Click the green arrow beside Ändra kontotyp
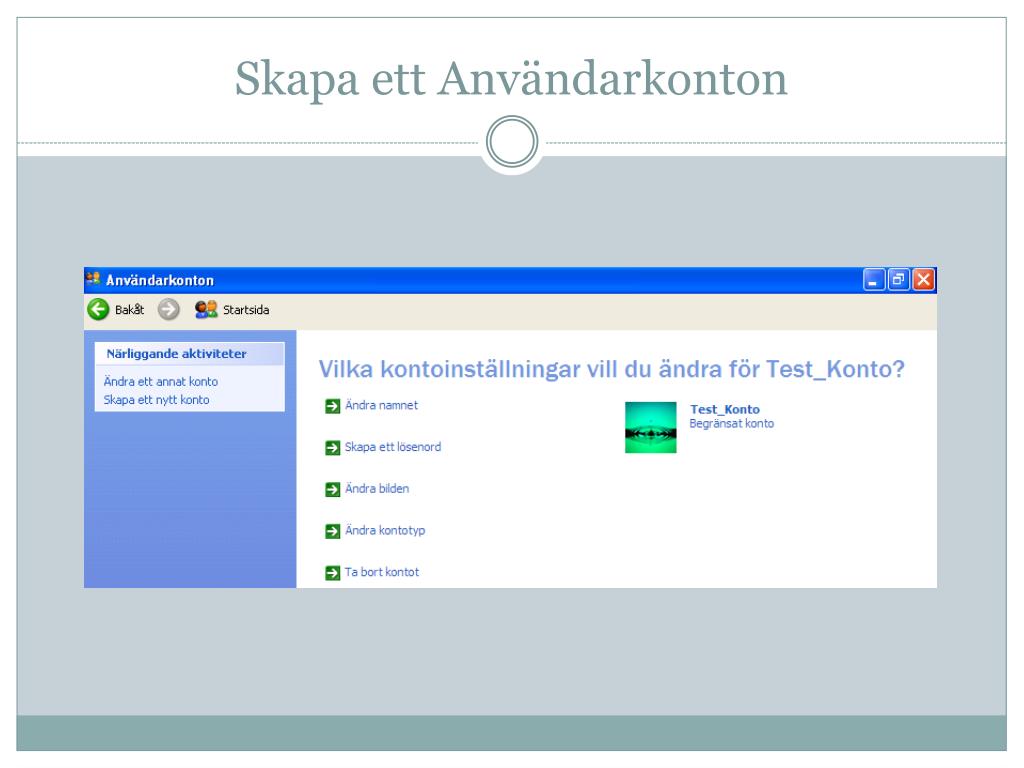The width and height of the screenshot is (1024, 768). point(332,532)
